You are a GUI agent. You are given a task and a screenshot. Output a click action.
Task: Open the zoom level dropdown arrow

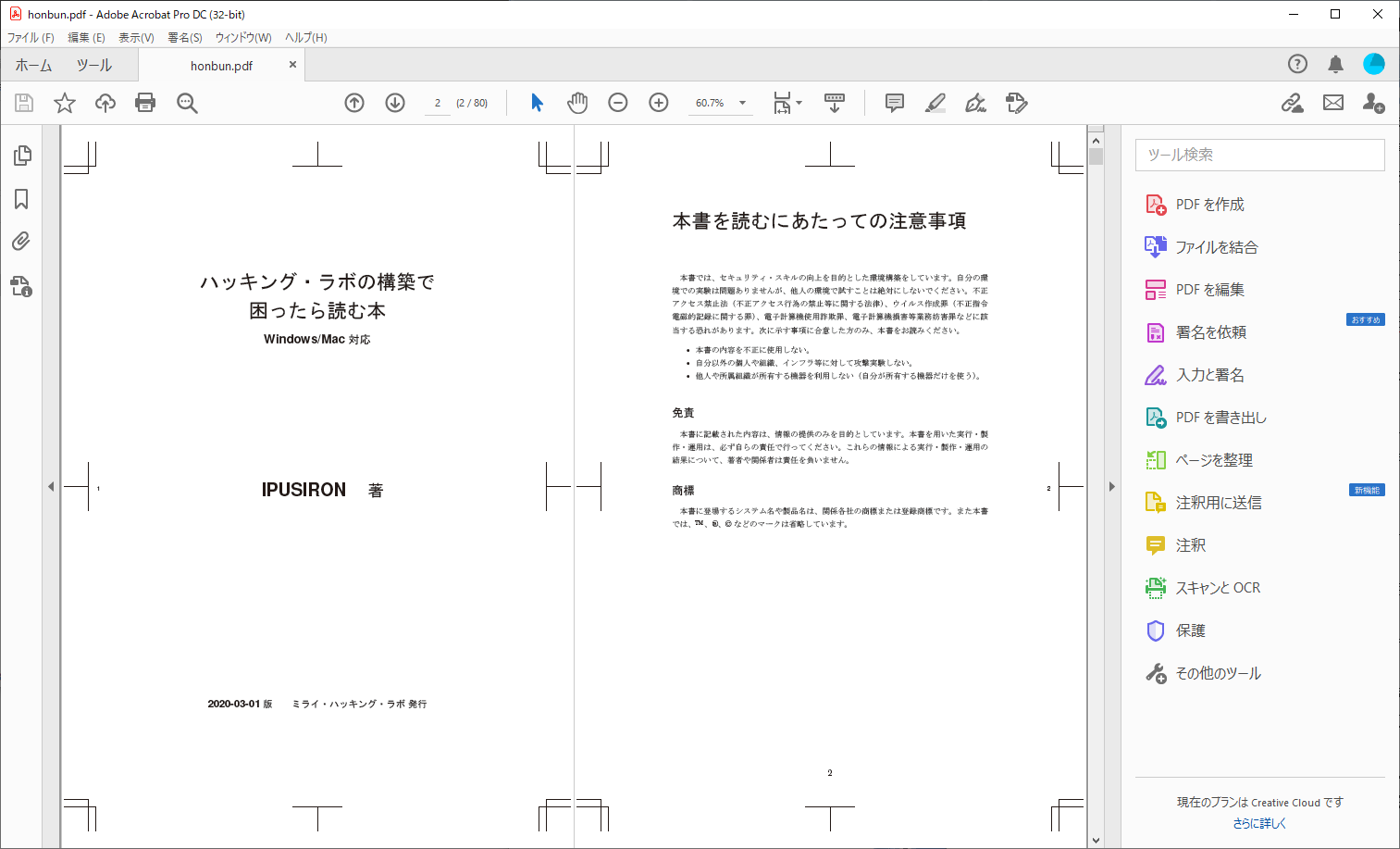pyautogui.click(x=742, y=103)
